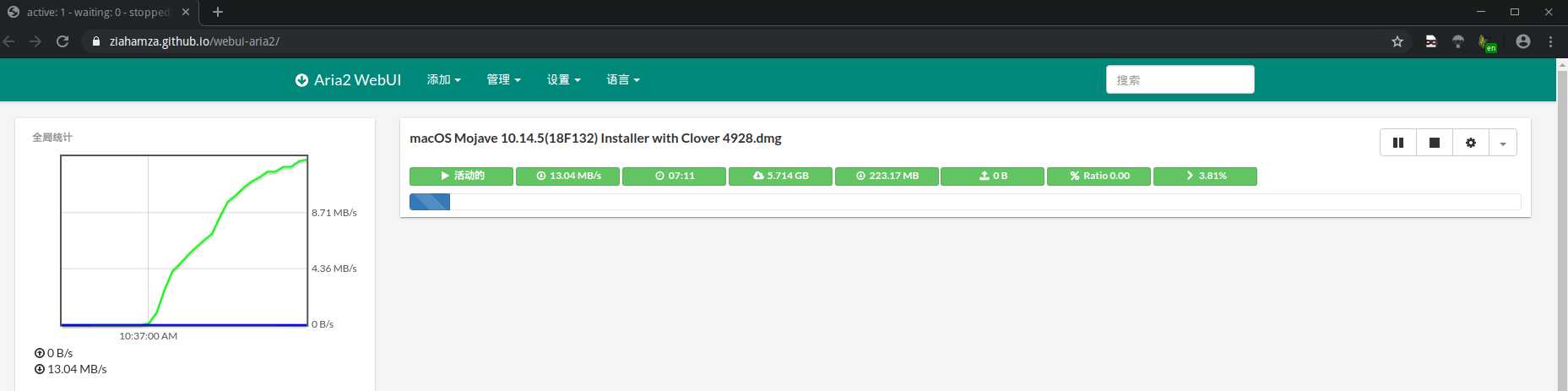
Task: Click the download progress bar
Action: (965, 201)
